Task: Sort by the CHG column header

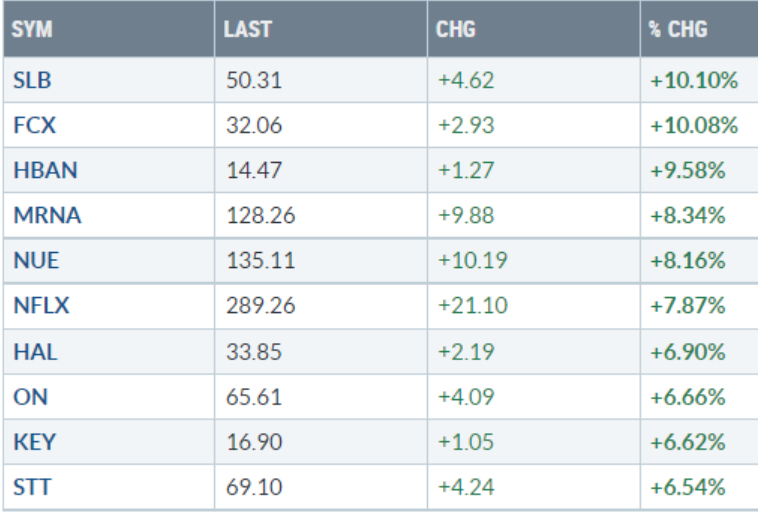Action: click(x=456, y=29)
